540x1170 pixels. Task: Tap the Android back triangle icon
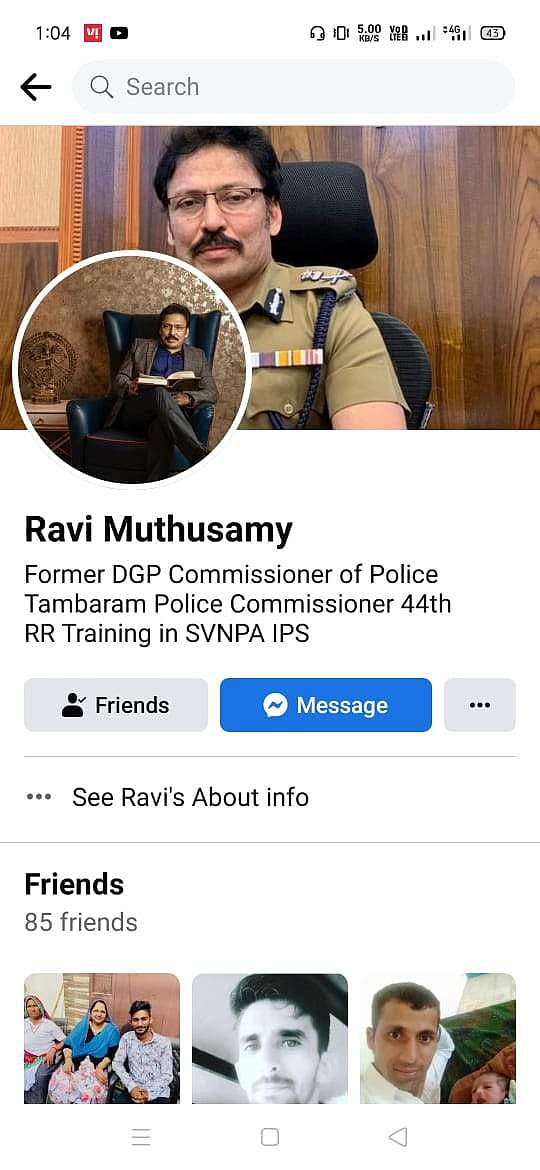coord(398,1137)
